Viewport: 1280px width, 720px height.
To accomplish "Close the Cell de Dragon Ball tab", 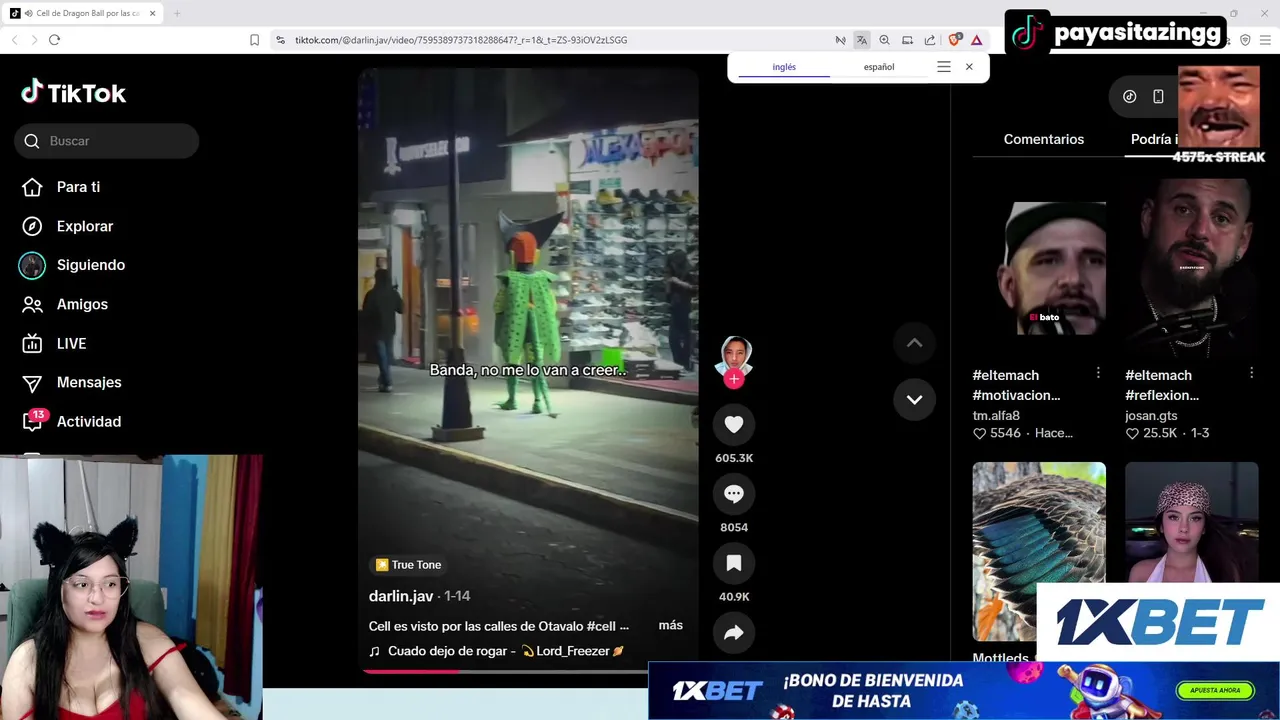I will click(151, 13).
